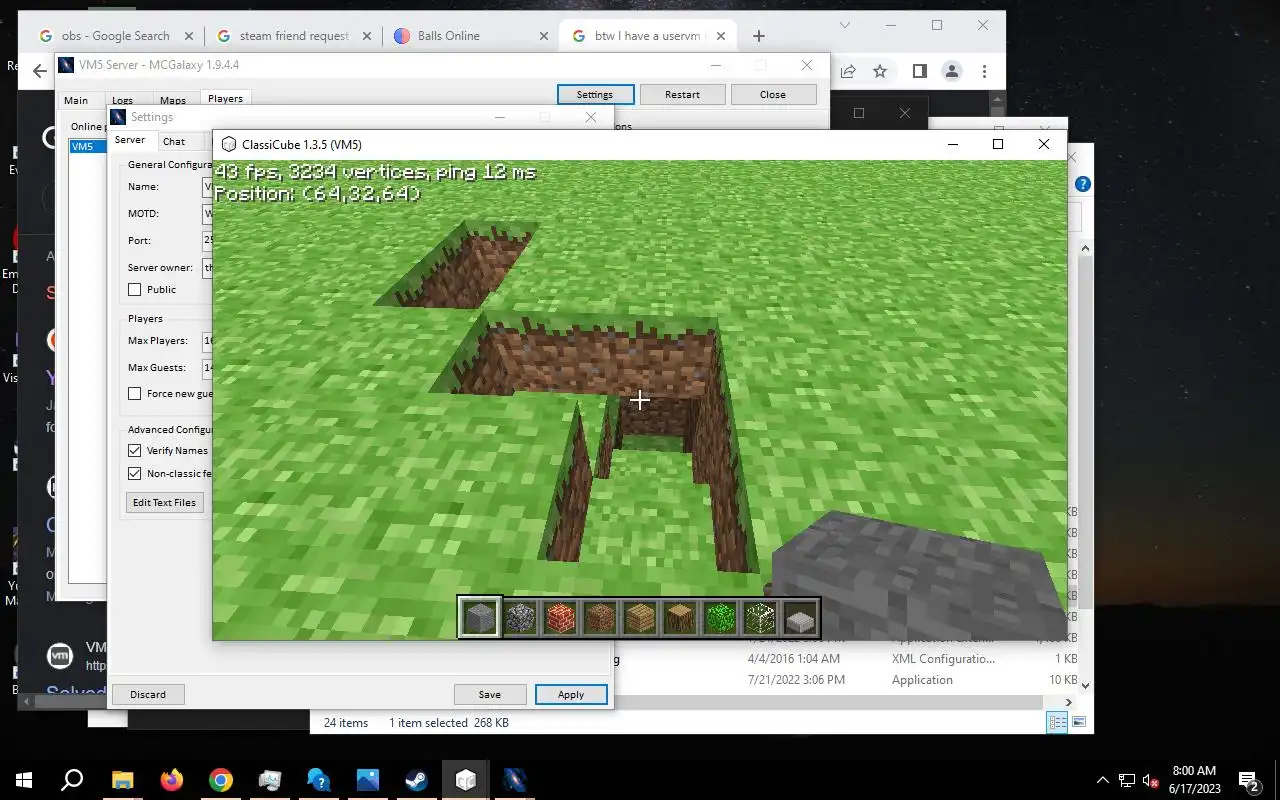Click the Apply button in Settings
This screenshot has height=800, width=1280.
(x=571, y=694)
